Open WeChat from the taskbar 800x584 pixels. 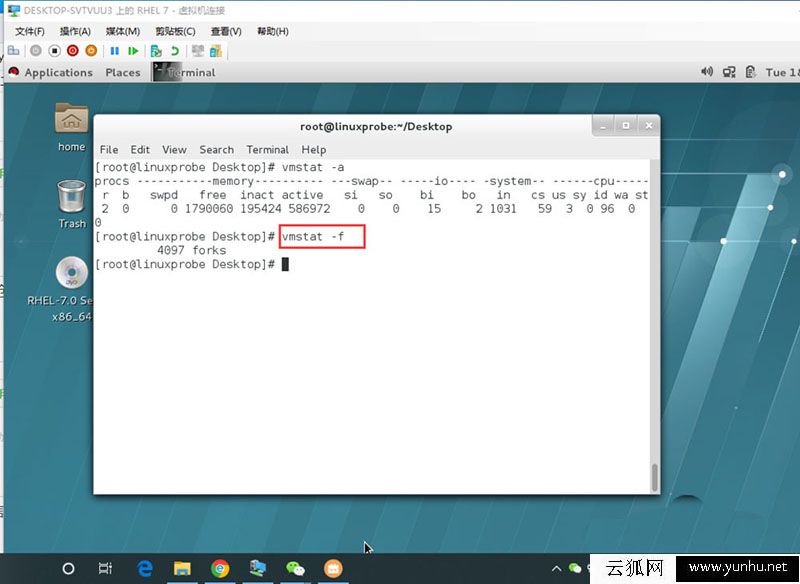[x=296, y=568]
